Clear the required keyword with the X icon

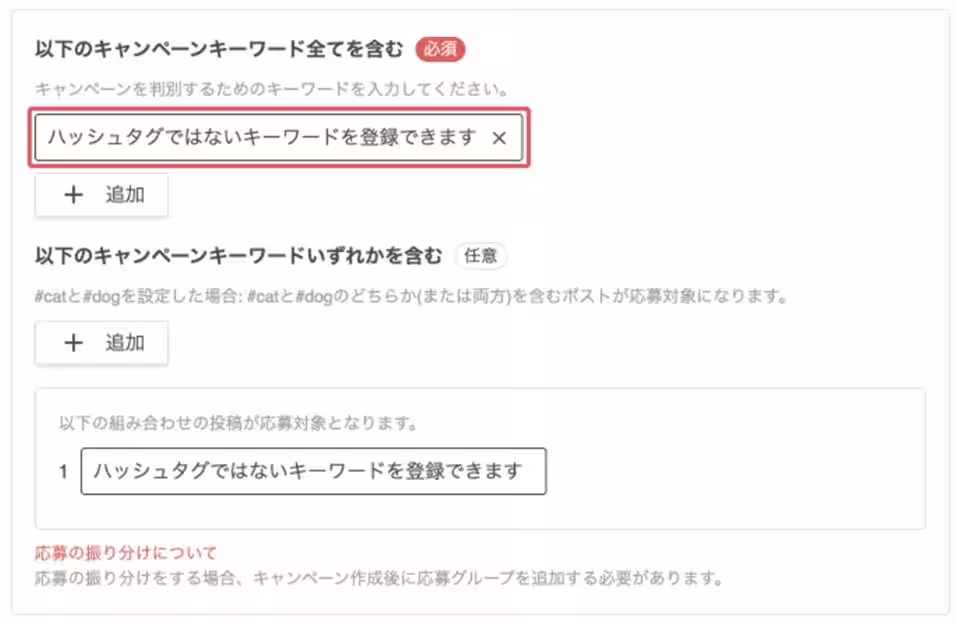(x=500, y=138)
